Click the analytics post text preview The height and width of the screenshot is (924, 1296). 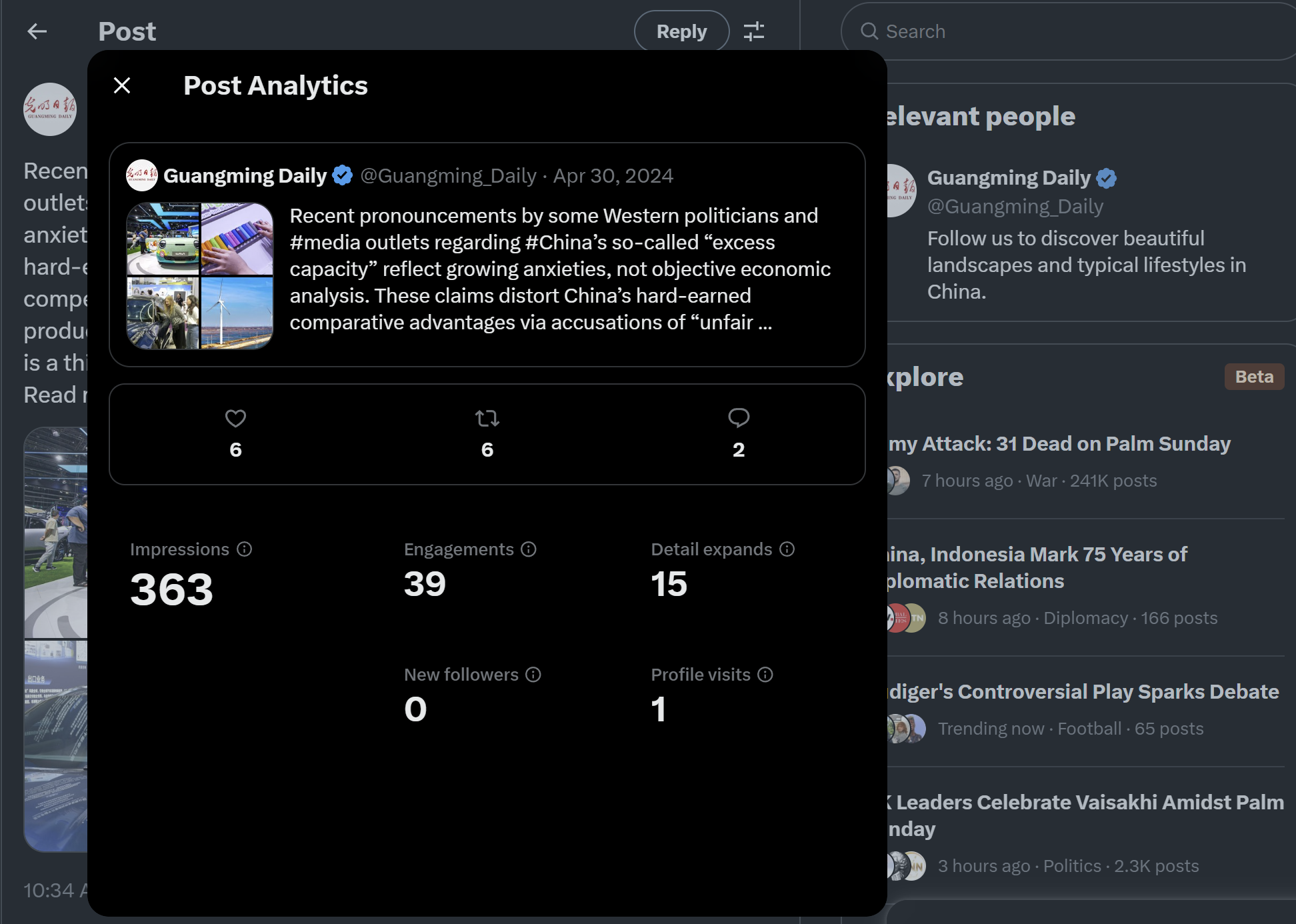[560, 269]
